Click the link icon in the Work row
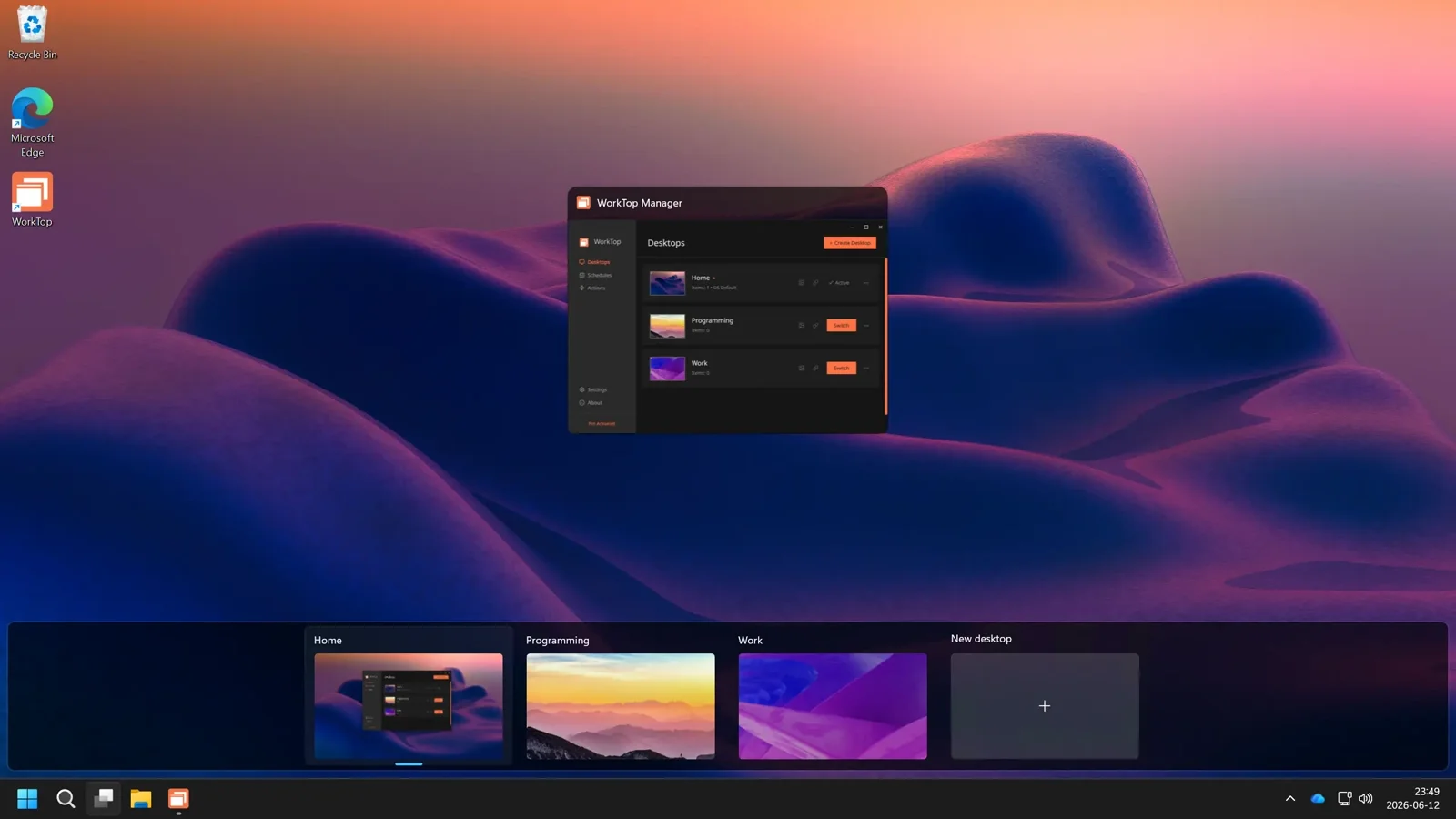Screen dimensions: 1456x819 815,369
